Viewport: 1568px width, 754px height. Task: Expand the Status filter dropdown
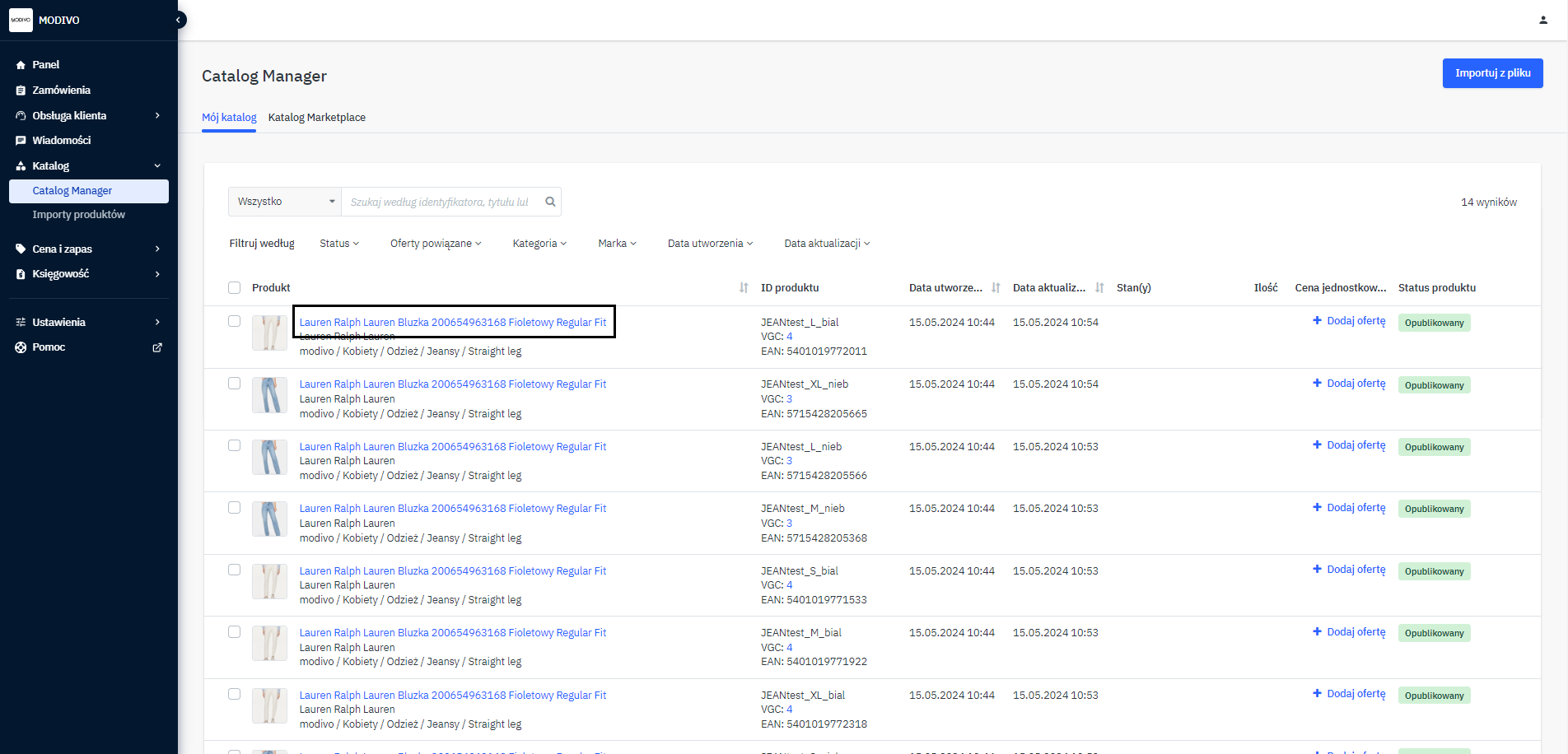339,244
